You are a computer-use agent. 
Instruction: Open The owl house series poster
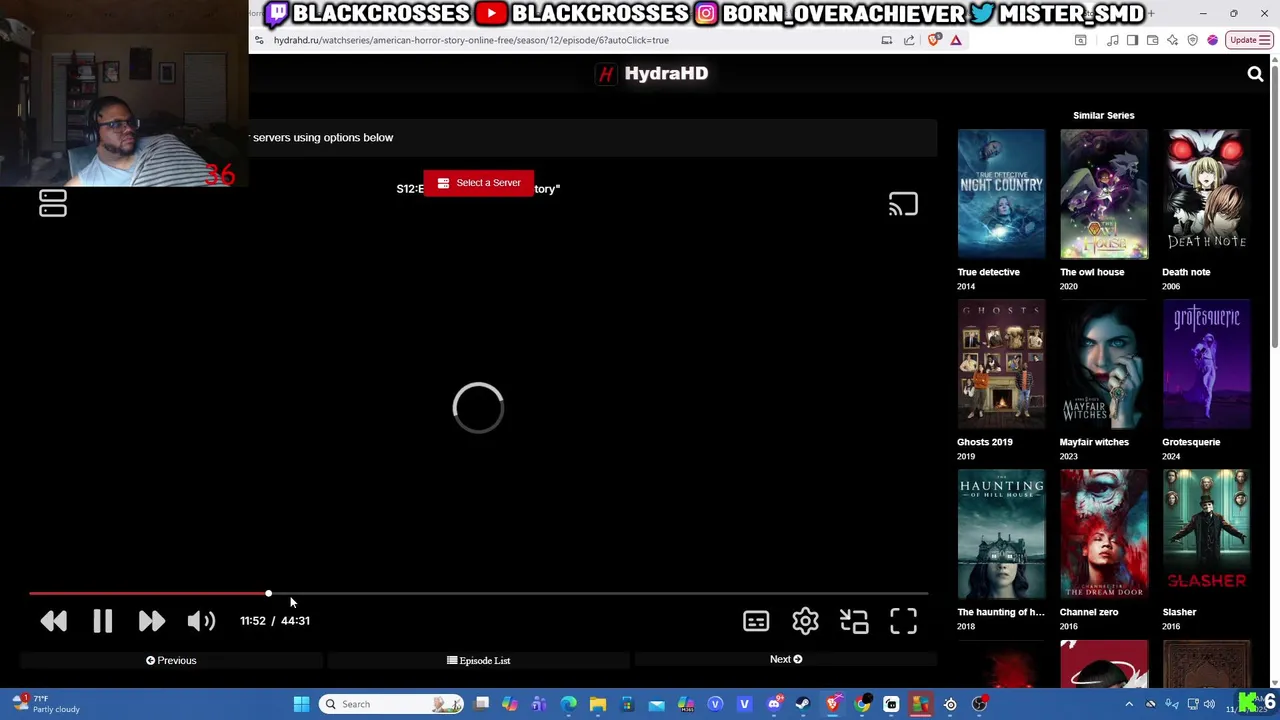pyautogui.click(x=1104, y=194)
